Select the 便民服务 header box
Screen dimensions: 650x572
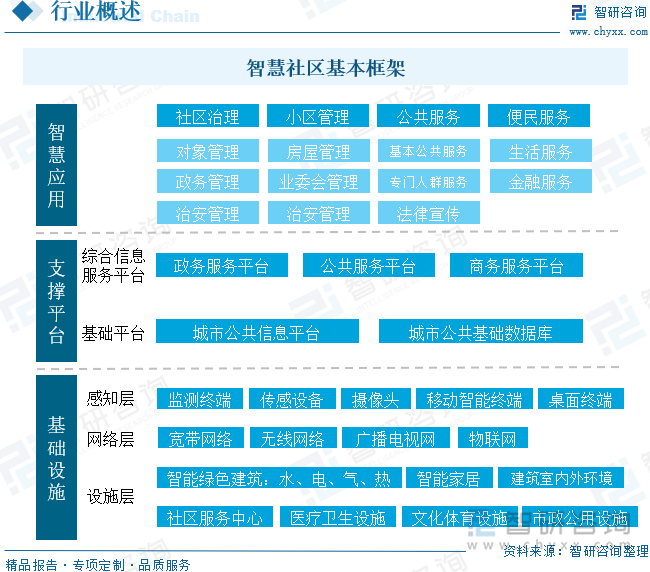[539, 116]
